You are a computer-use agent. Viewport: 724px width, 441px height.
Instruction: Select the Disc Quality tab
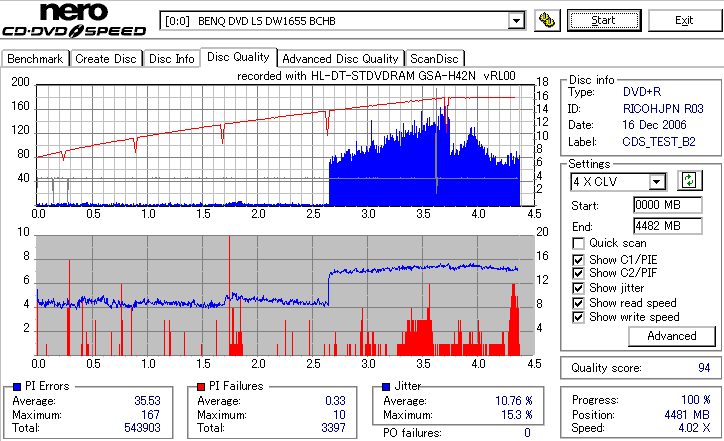238,57
